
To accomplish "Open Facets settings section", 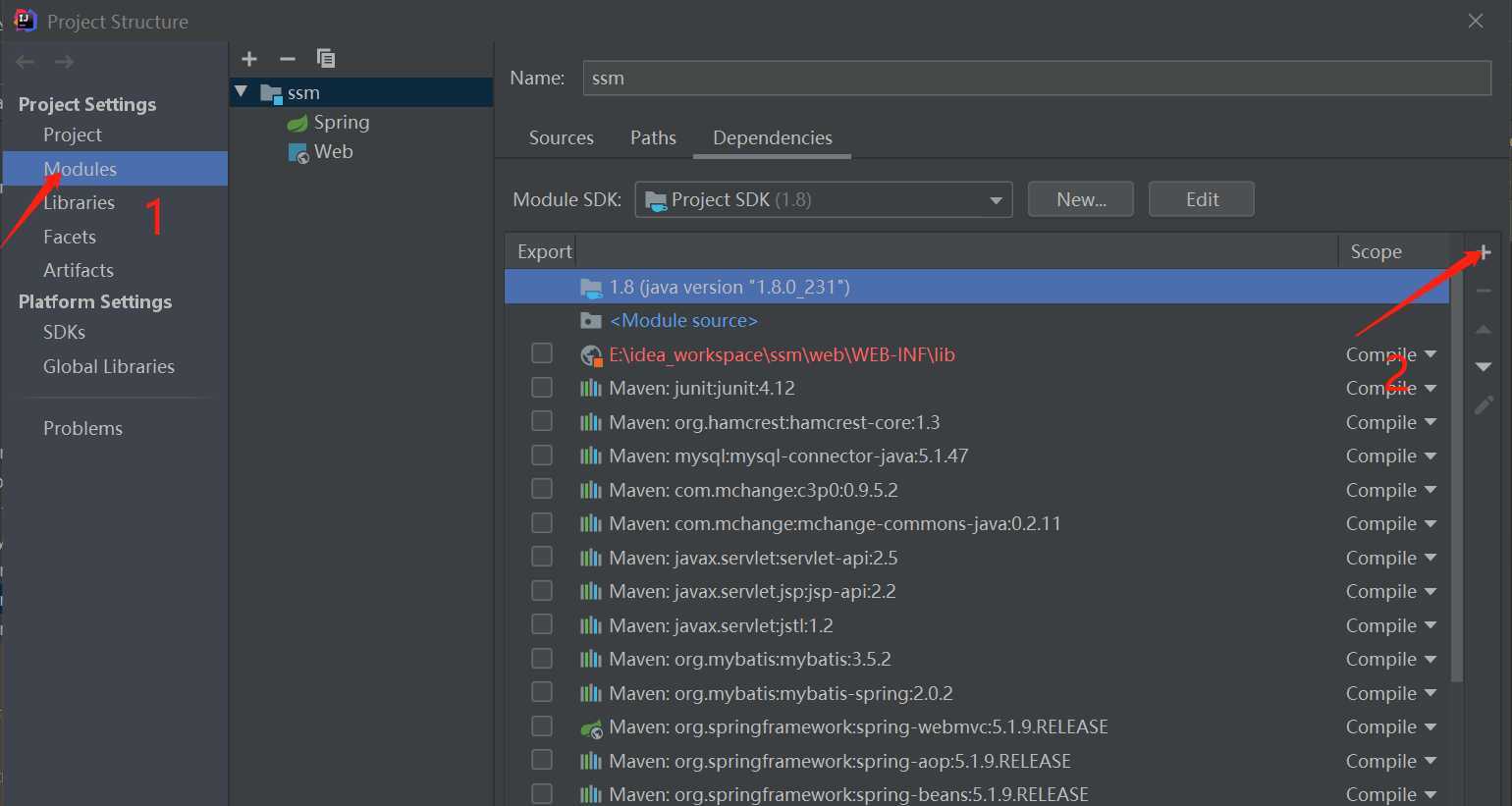I will point(70,238).
